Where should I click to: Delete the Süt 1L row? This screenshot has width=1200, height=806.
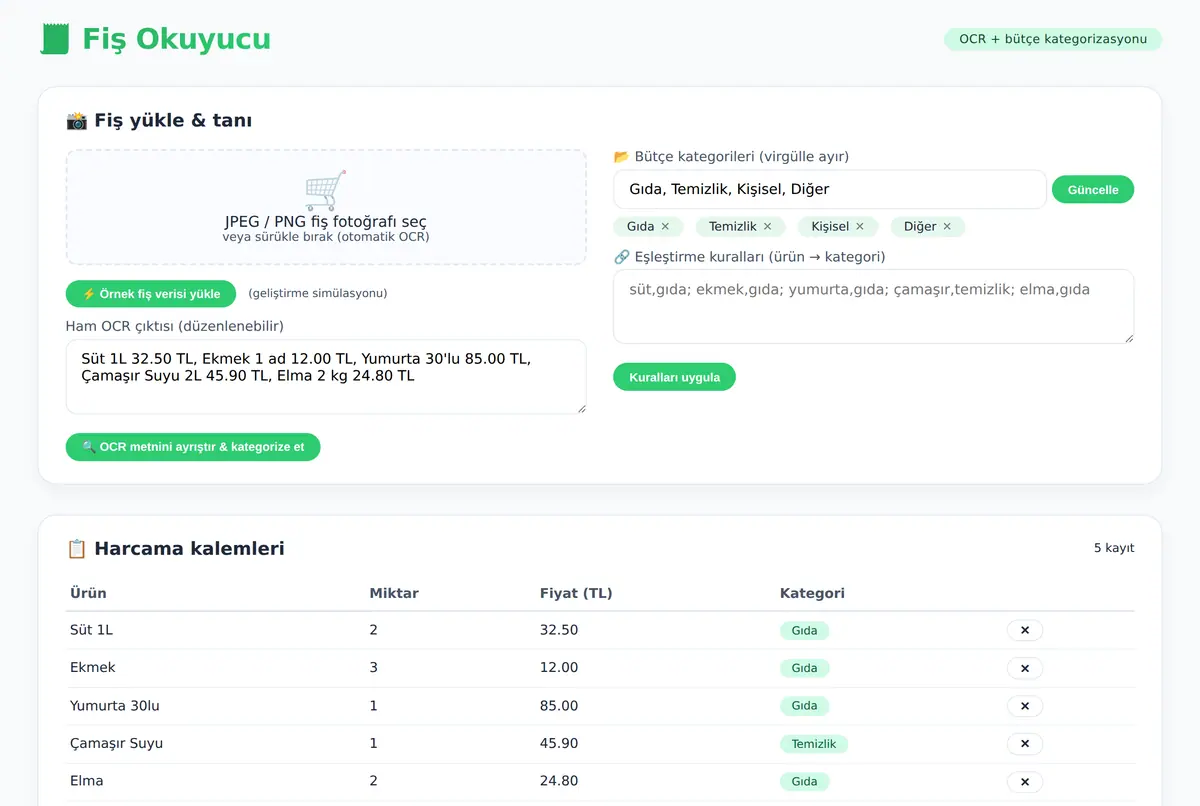[1025, 630]
